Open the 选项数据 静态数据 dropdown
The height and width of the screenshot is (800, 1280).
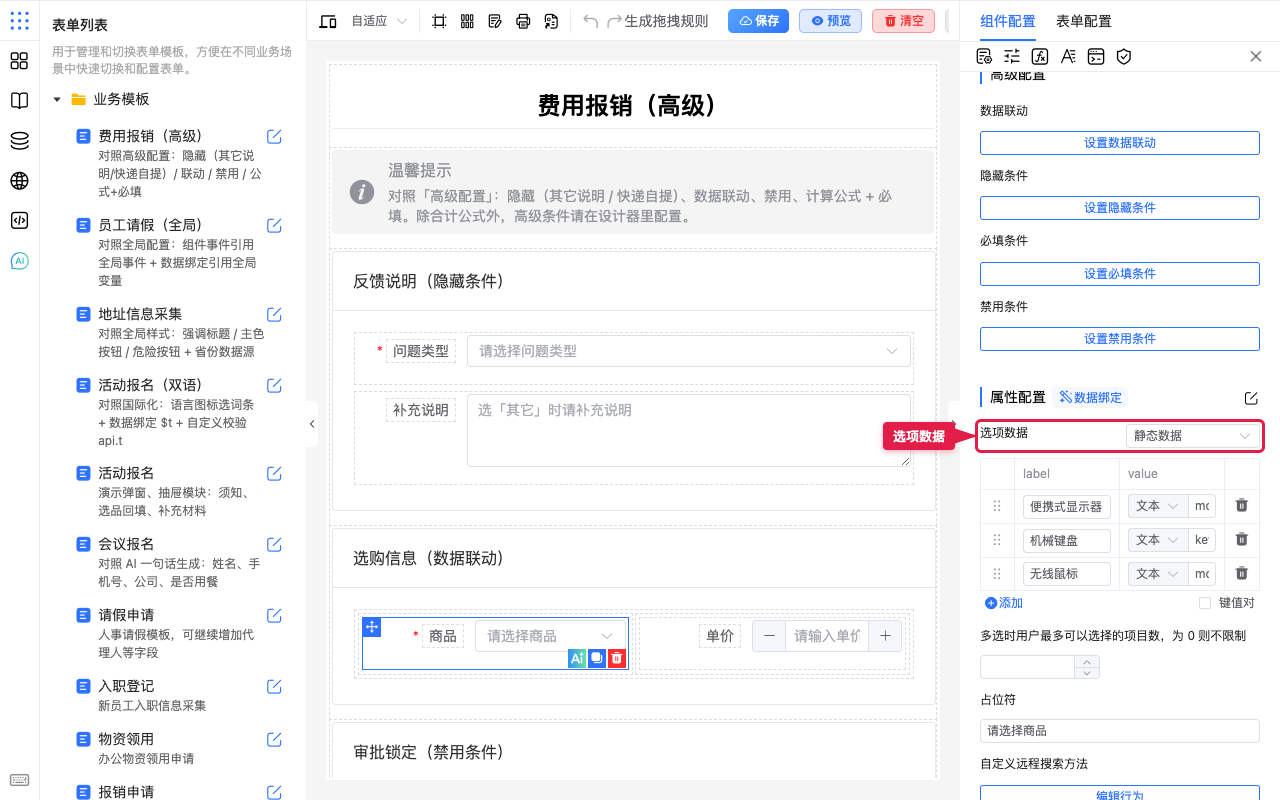[1192, 436]
